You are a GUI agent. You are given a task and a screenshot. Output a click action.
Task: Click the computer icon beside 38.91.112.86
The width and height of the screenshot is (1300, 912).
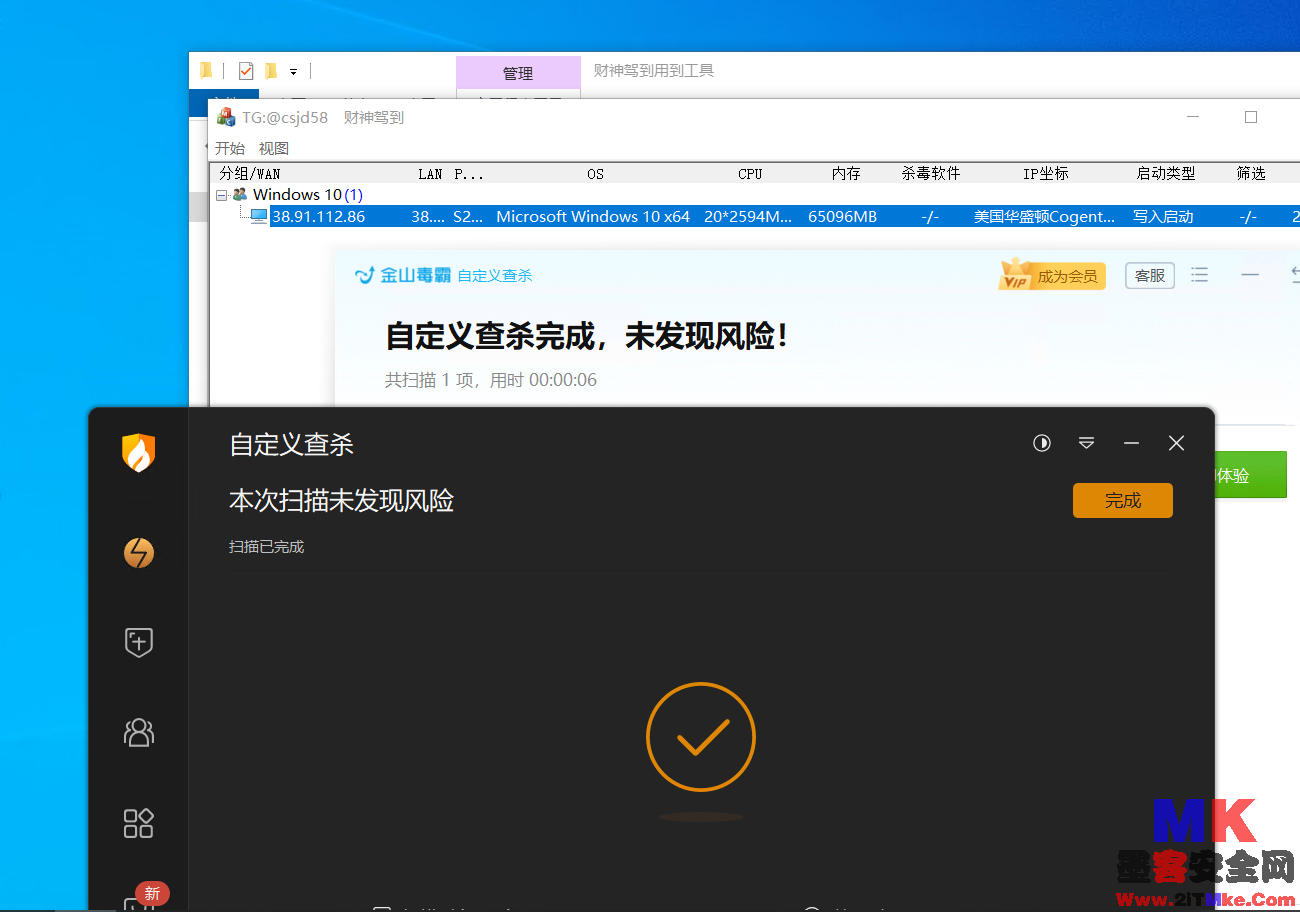coord(259,216)
